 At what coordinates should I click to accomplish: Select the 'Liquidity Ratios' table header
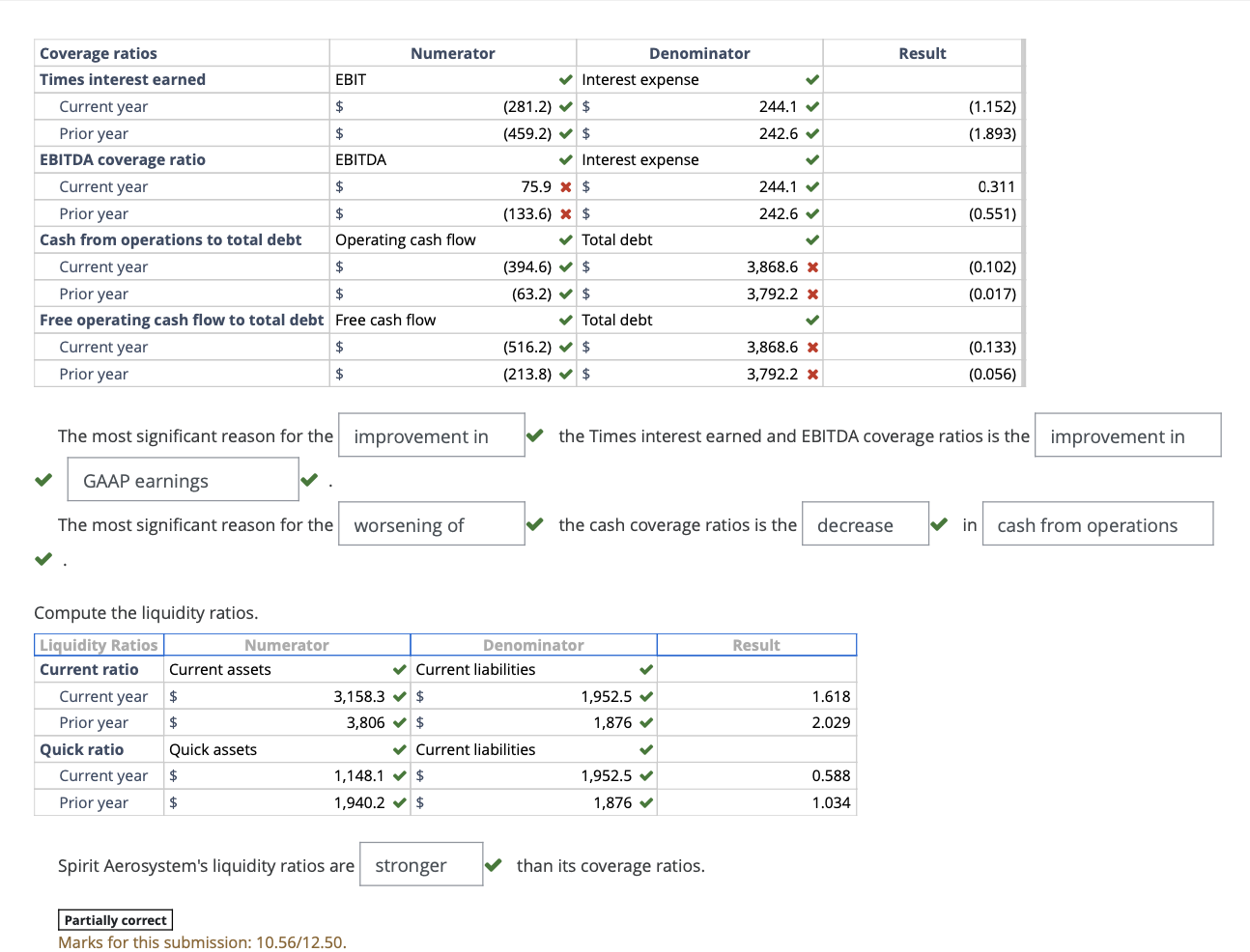99,645
